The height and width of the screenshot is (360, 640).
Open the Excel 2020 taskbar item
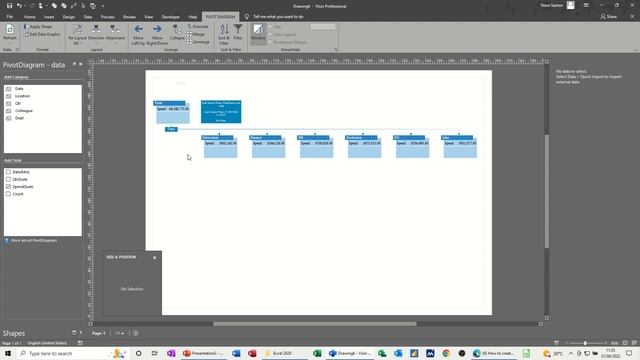point(282,353)
